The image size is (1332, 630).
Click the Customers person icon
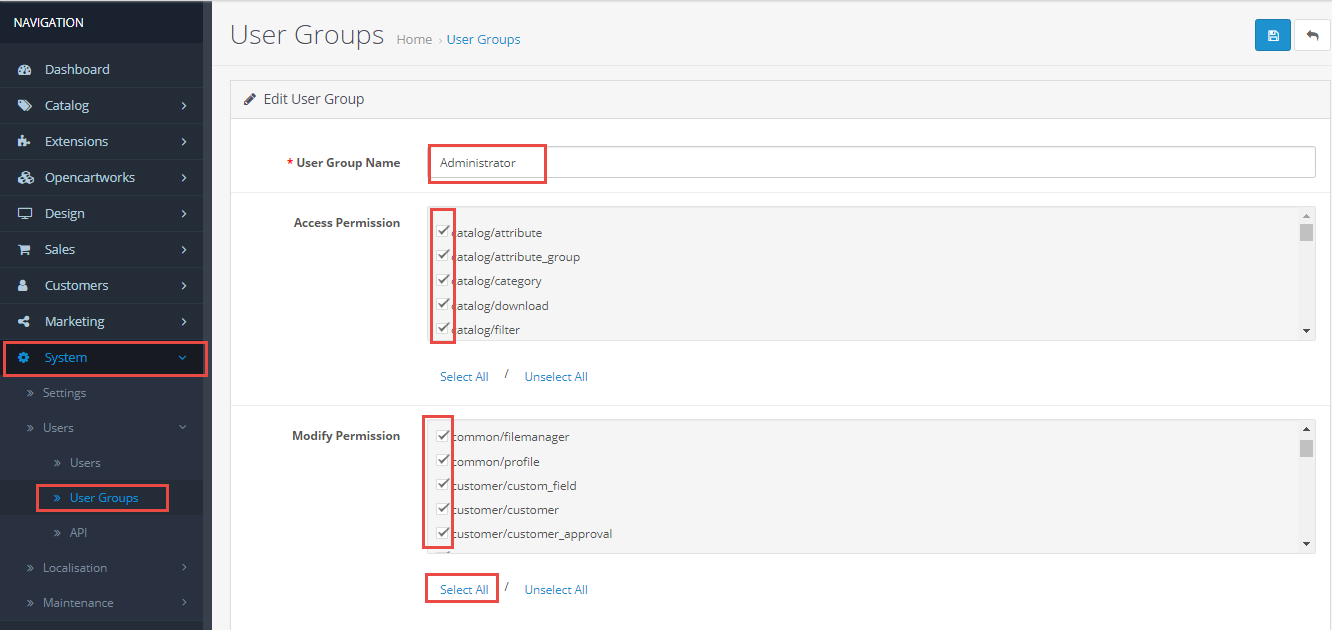tap(25, 286)
